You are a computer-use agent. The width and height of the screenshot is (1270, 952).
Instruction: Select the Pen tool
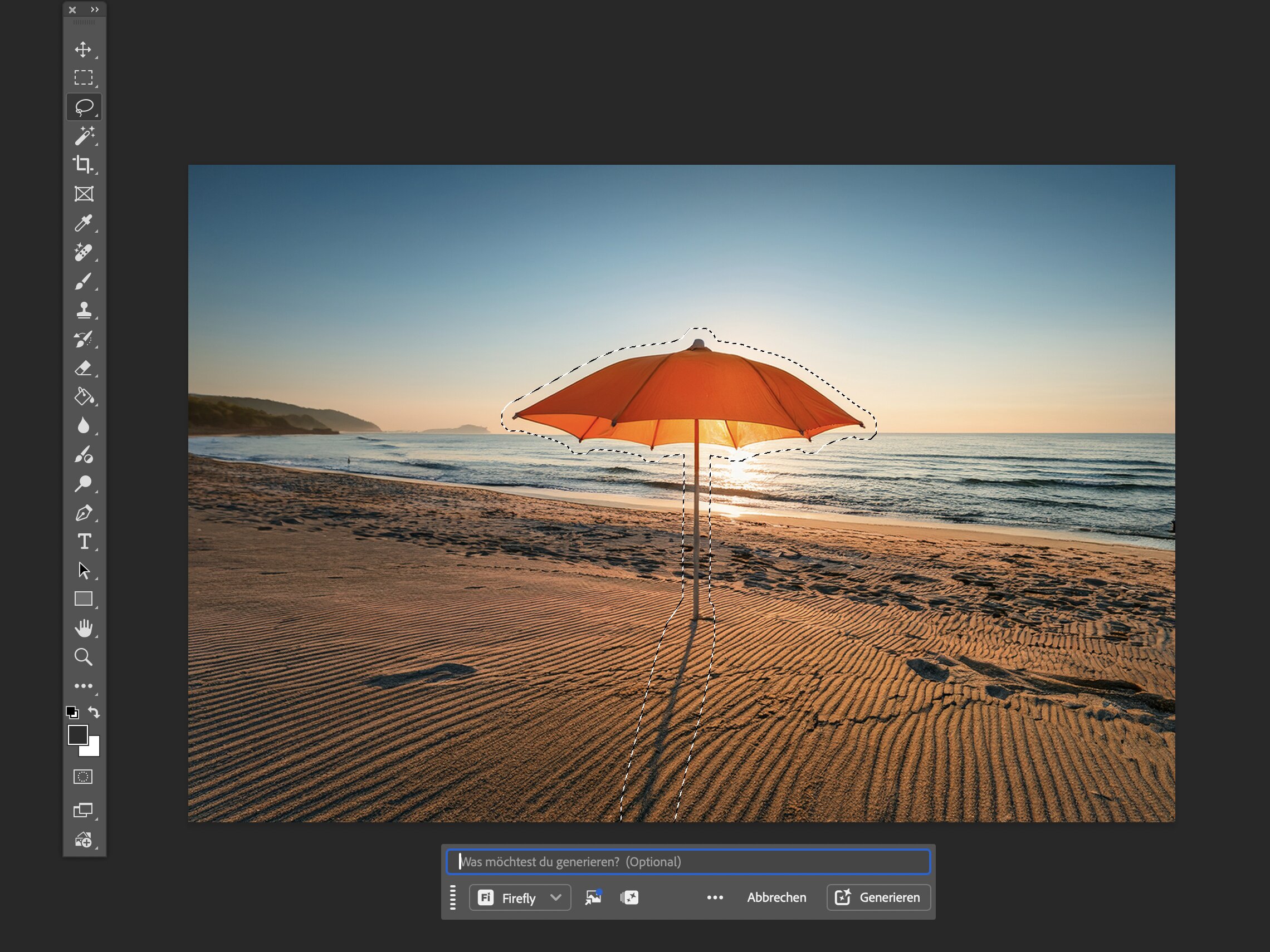[83, 513]
